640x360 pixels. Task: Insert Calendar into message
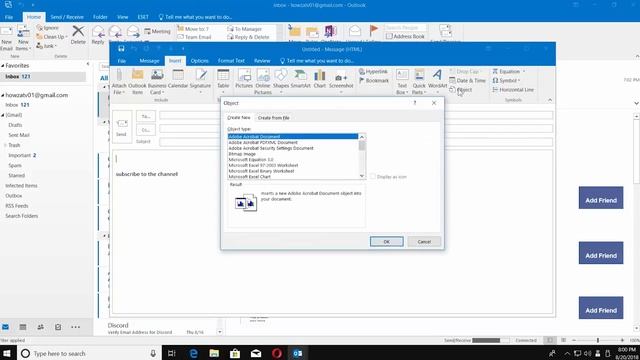click(178, 79)
